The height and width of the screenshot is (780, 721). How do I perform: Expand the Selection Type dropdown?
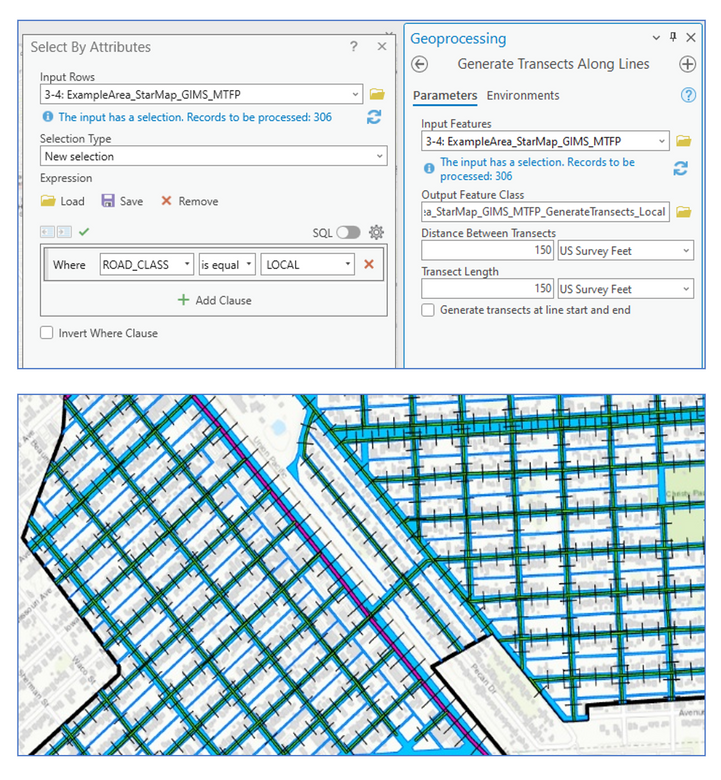214,157
